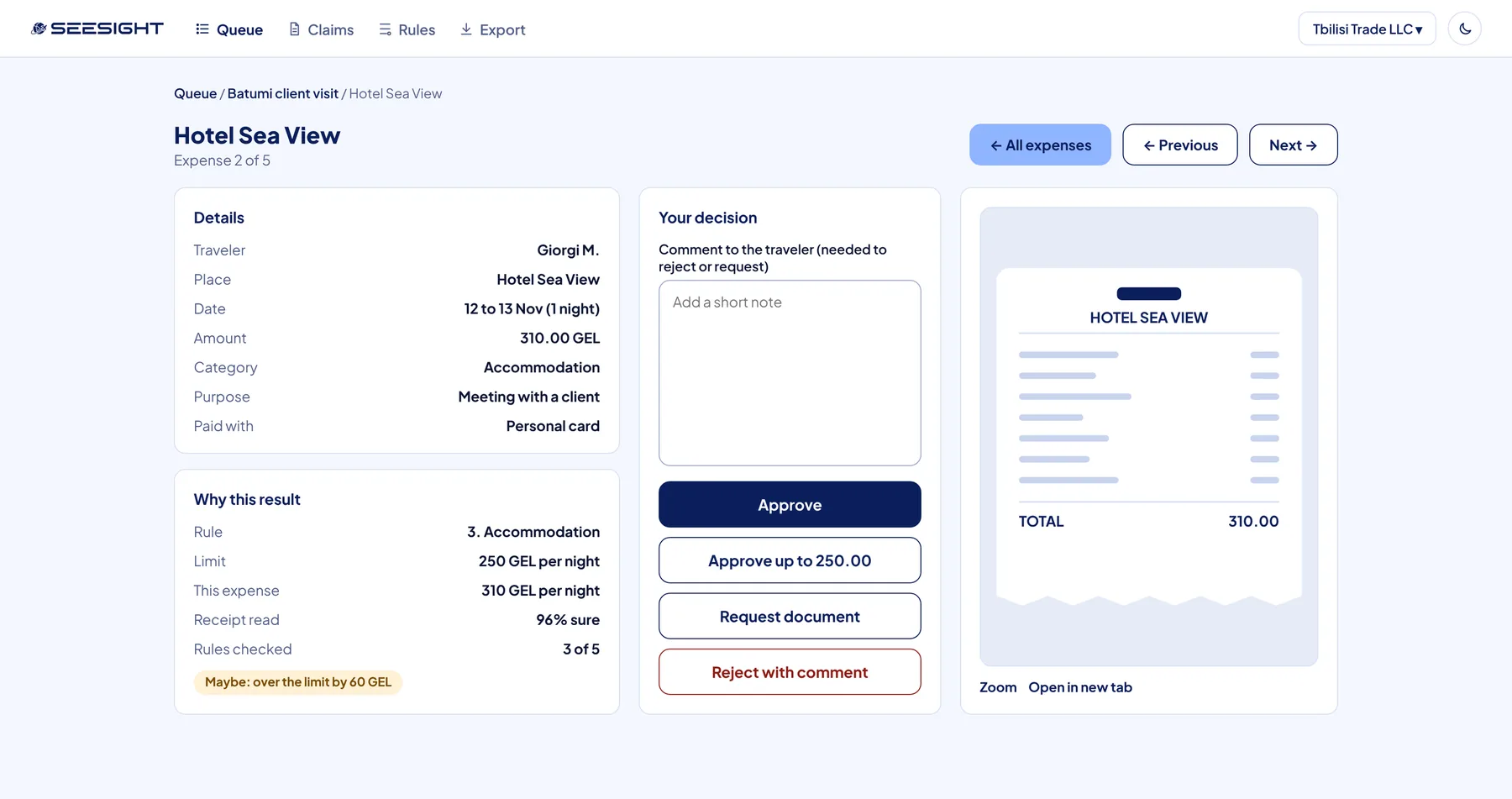Zoom the receipt

click(x=998, y=687)
